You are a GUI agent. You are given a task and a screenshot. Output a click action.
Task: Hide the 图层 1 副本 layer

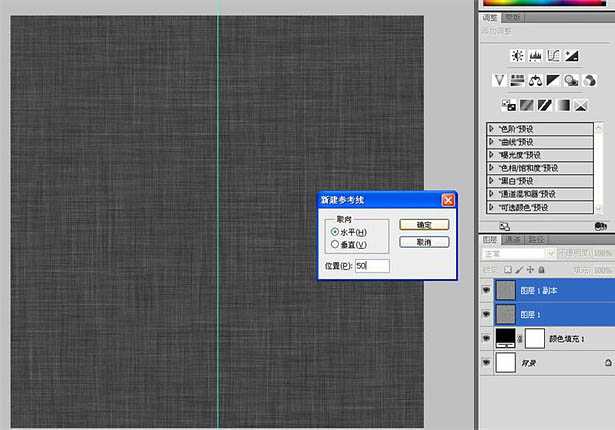[x=486, y=289]
